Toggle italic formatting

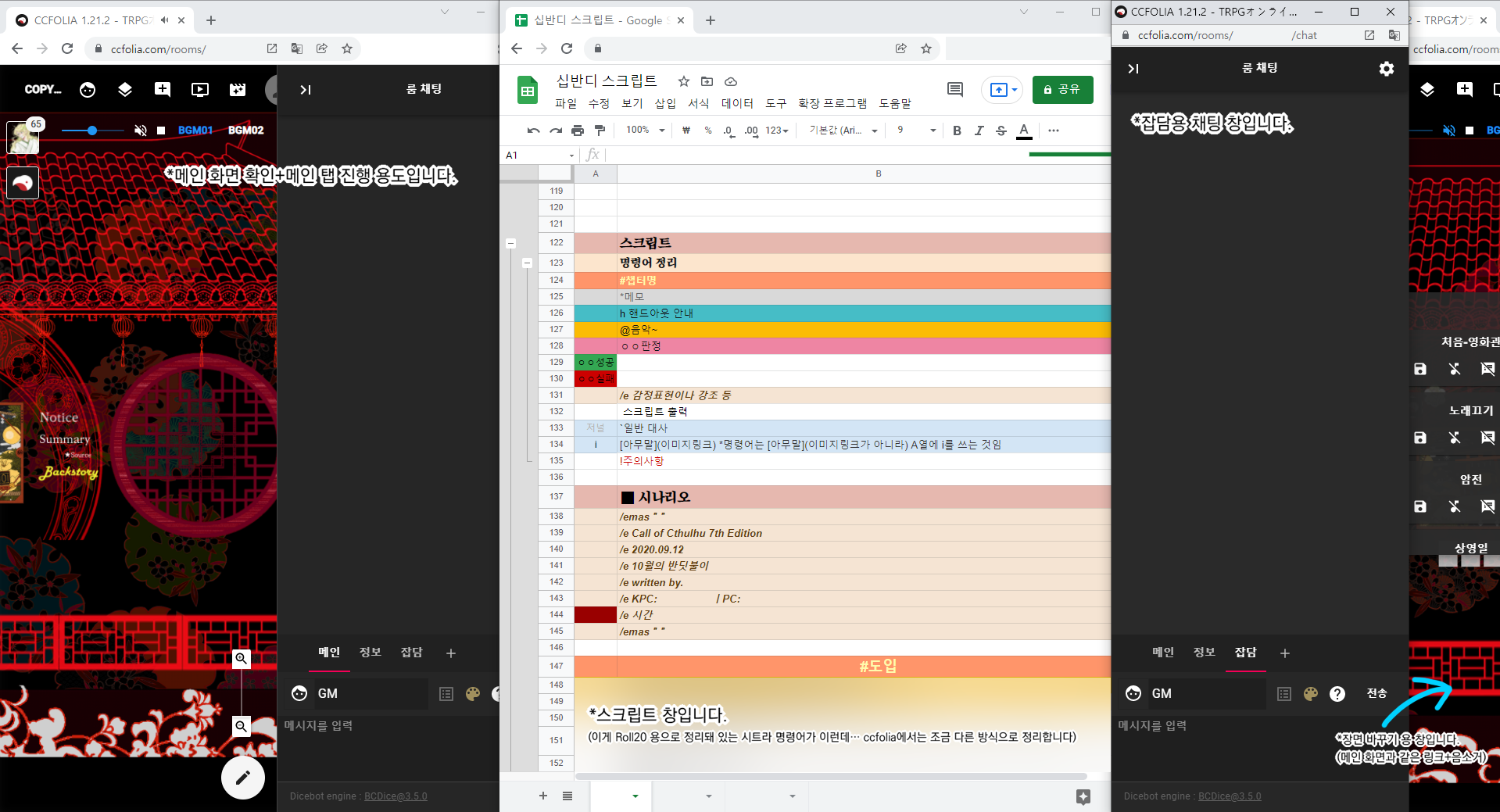[x=979, y=131]
